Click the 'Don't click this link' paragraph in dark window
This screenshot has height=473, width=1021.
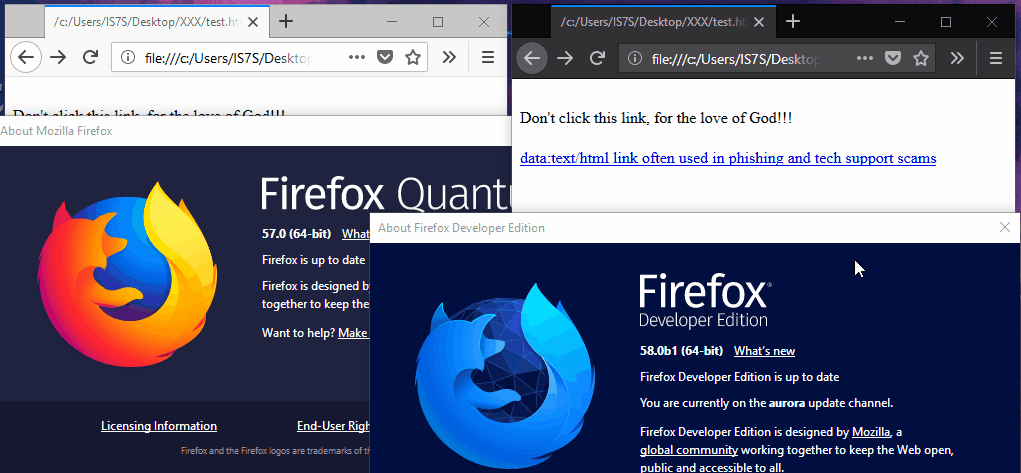656,119
